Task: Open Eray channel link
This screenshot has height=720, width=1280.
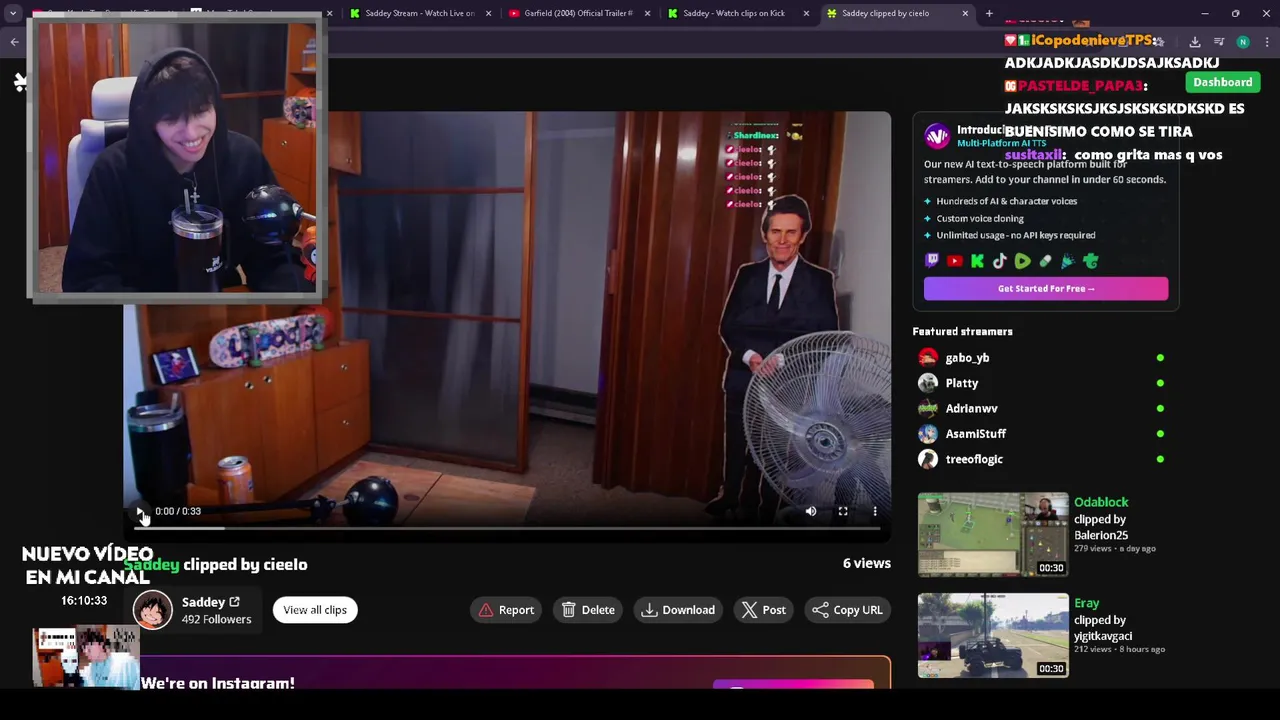Action: tap(1086, 603)
